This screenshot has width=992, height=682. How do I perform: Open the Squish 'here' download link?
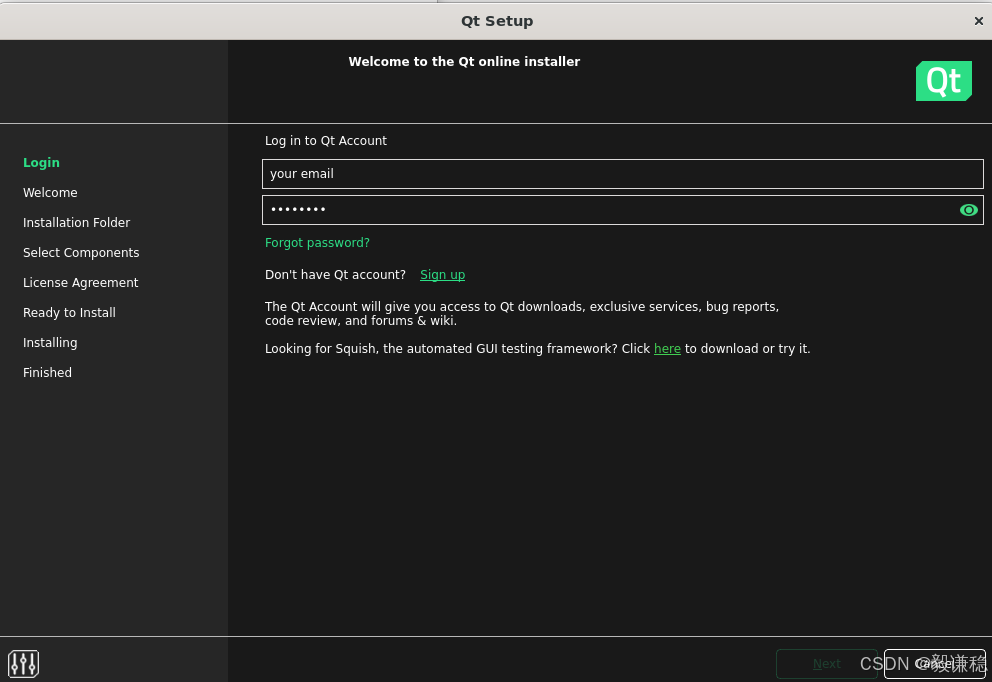click(x=667, y=349)
